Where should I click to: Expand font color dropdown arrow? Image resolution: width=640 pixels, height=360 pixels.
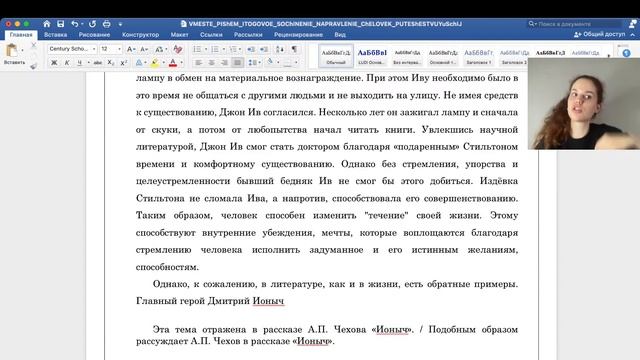182,63
